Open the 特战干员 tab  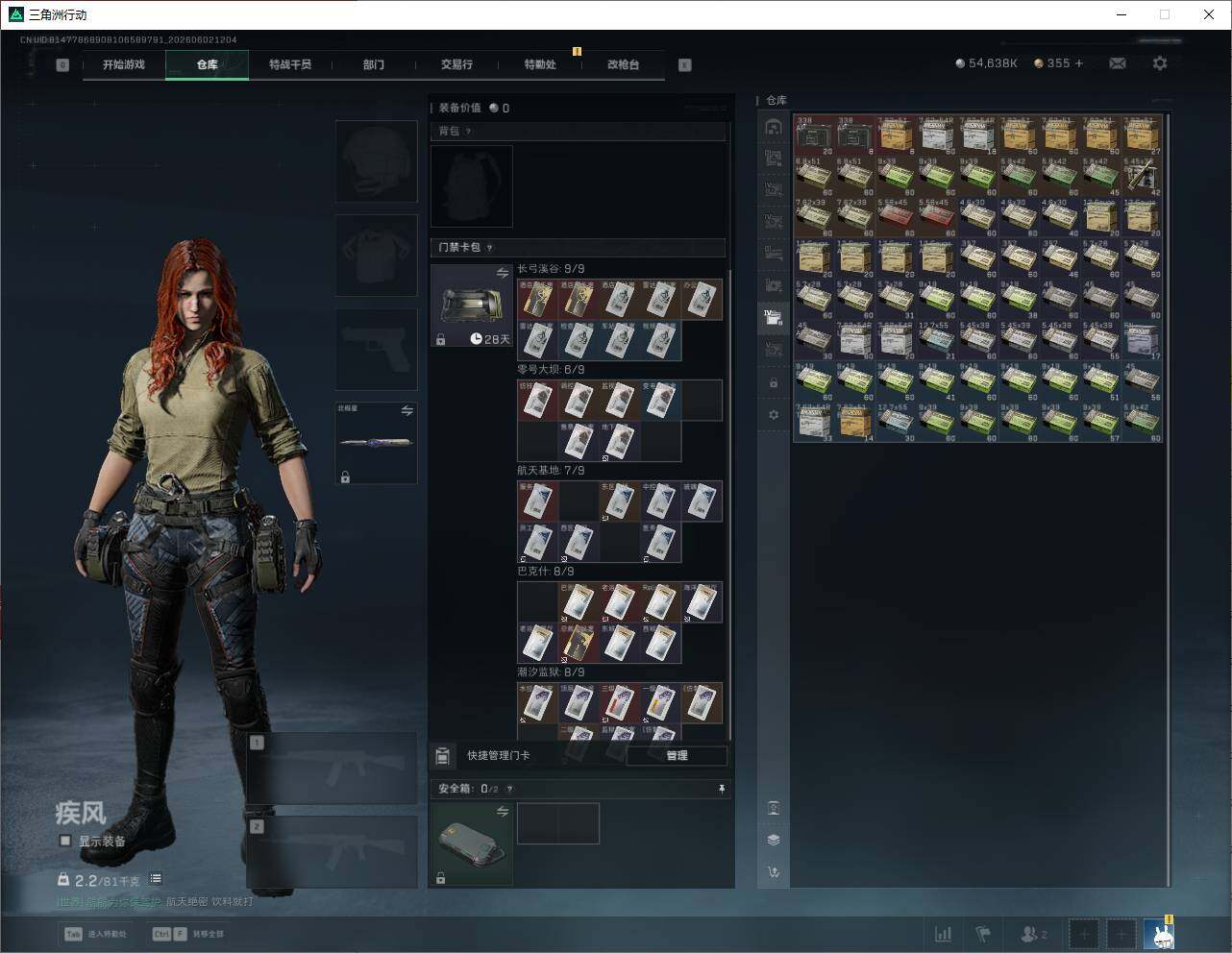click(x=290, y=64)
